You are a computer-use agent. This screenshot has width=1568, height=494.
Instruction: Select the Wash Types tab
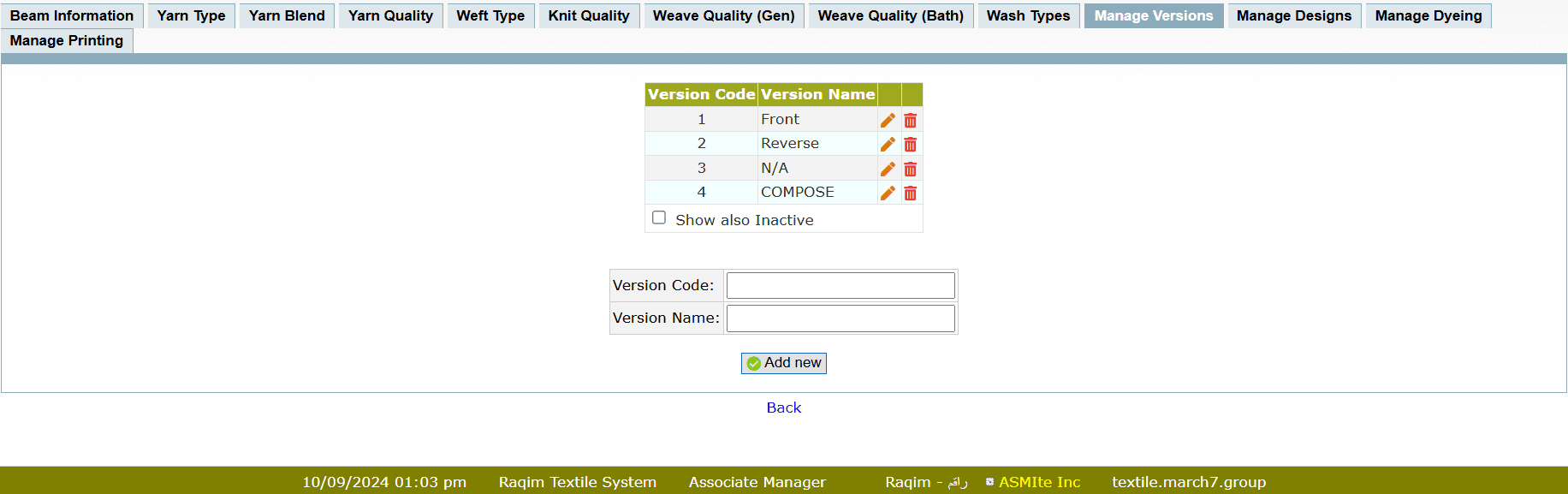click(x=1028, y=15)
